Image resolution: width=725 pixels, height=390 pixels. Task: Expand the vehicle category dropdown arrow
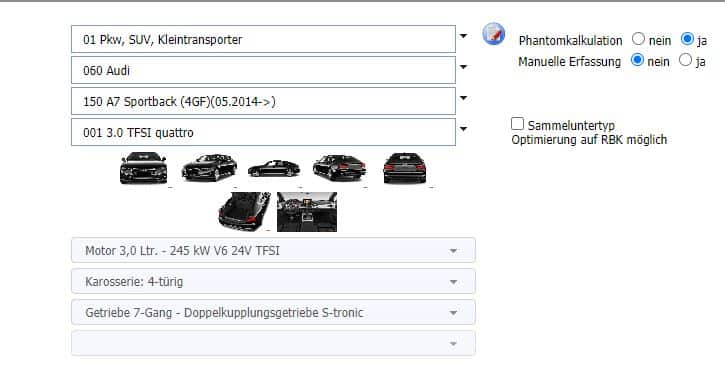(x=463, y=36)
